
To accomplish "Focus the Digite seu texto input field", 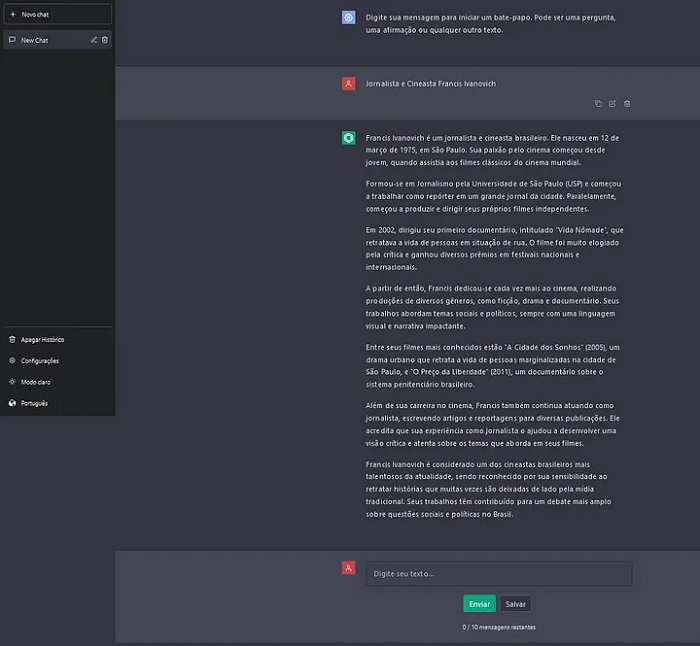I will pos(498,574).
